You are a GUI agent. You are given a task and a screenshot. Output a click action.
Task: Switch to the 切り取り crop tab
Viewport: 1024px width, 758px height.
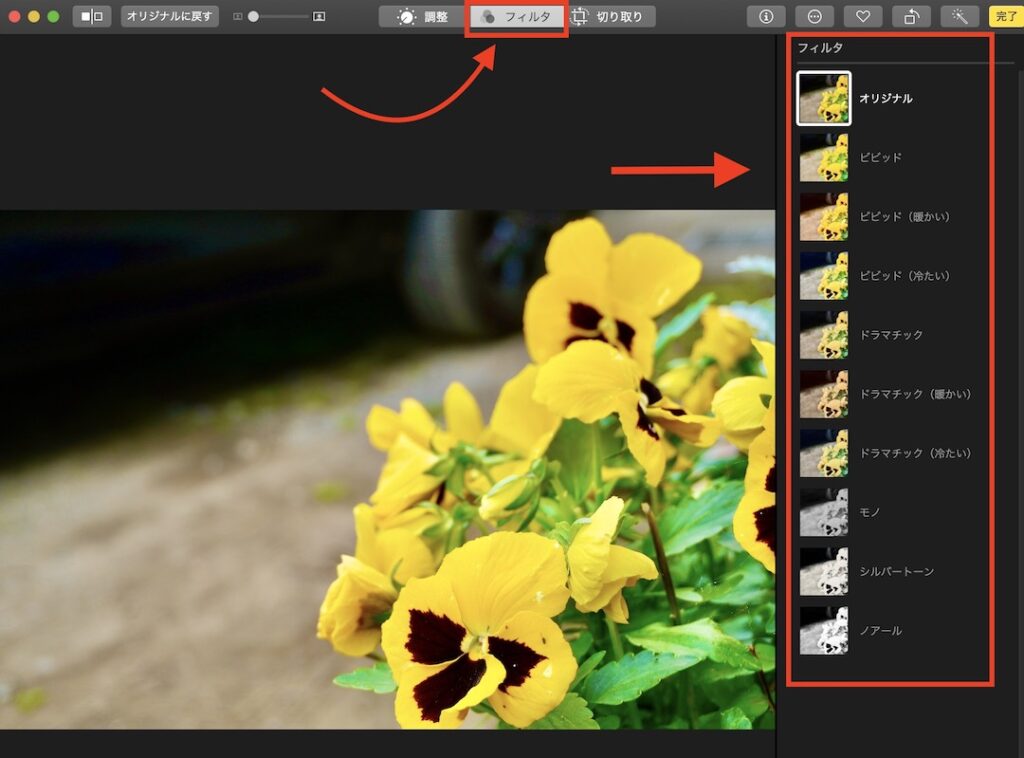point(608,15)
